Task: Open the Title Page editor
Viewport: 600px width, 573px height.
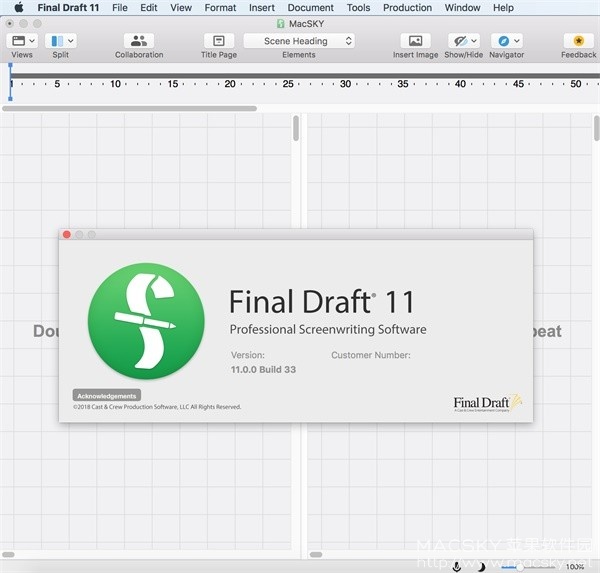Action: click(219, 41)
